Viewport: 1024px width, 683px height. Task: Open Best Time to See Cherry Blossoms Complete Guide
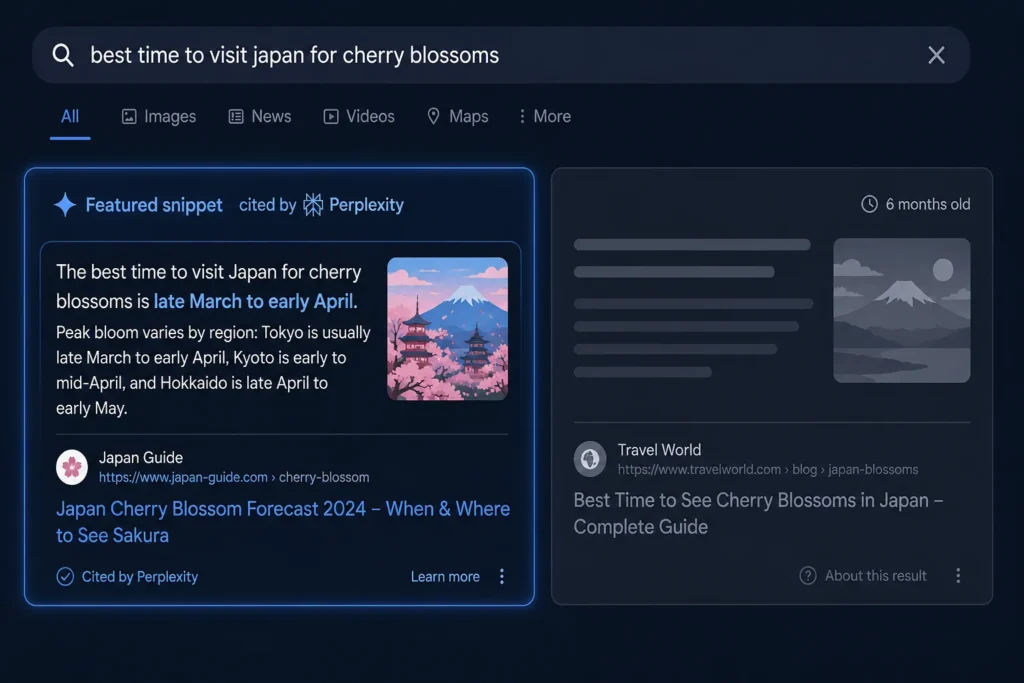click(758, 513)
